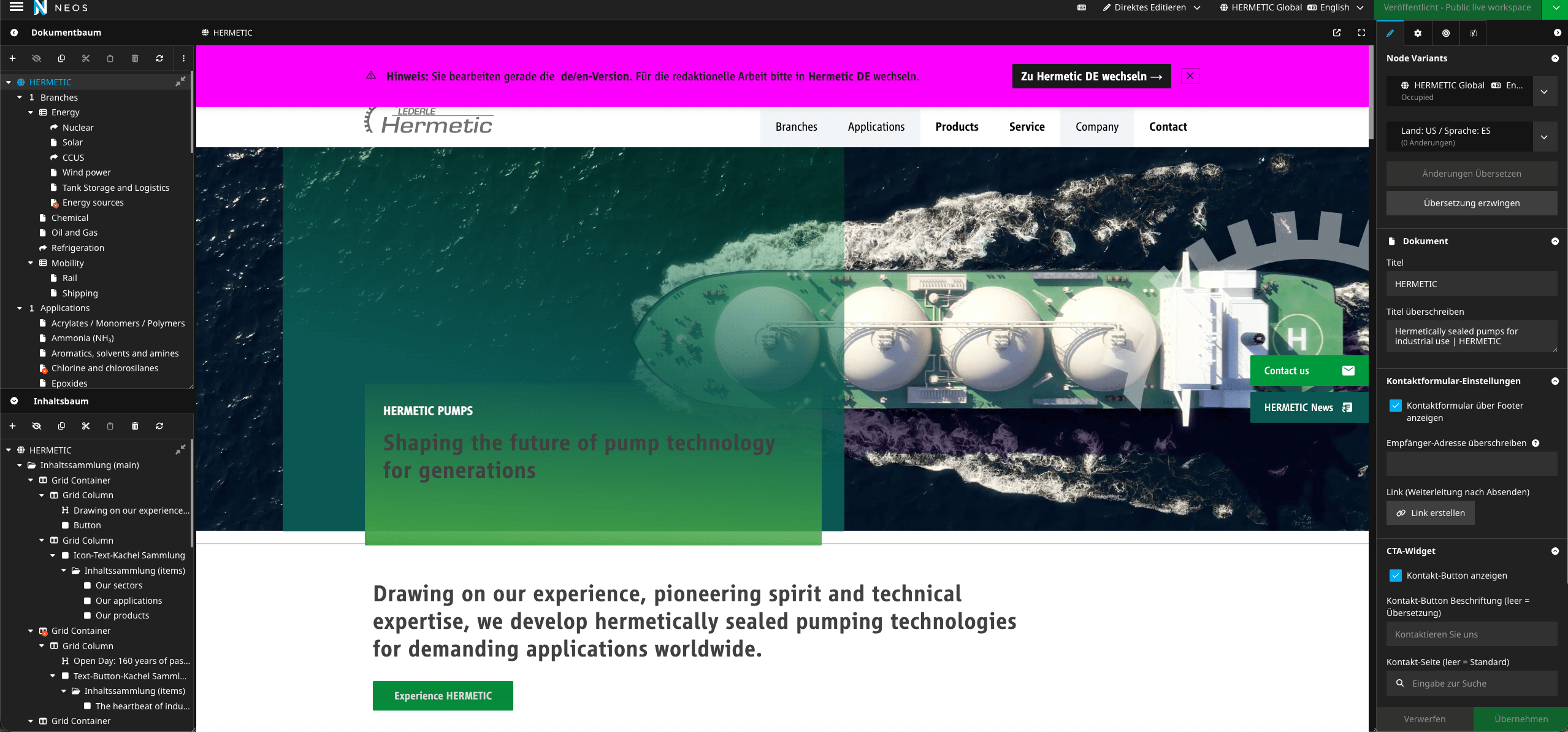Image resolution: width=1568 pixels, height=732 pixels.
Task: Toggle hidden state in Dokumentbaum toolbar
Action: click(37, 58)
